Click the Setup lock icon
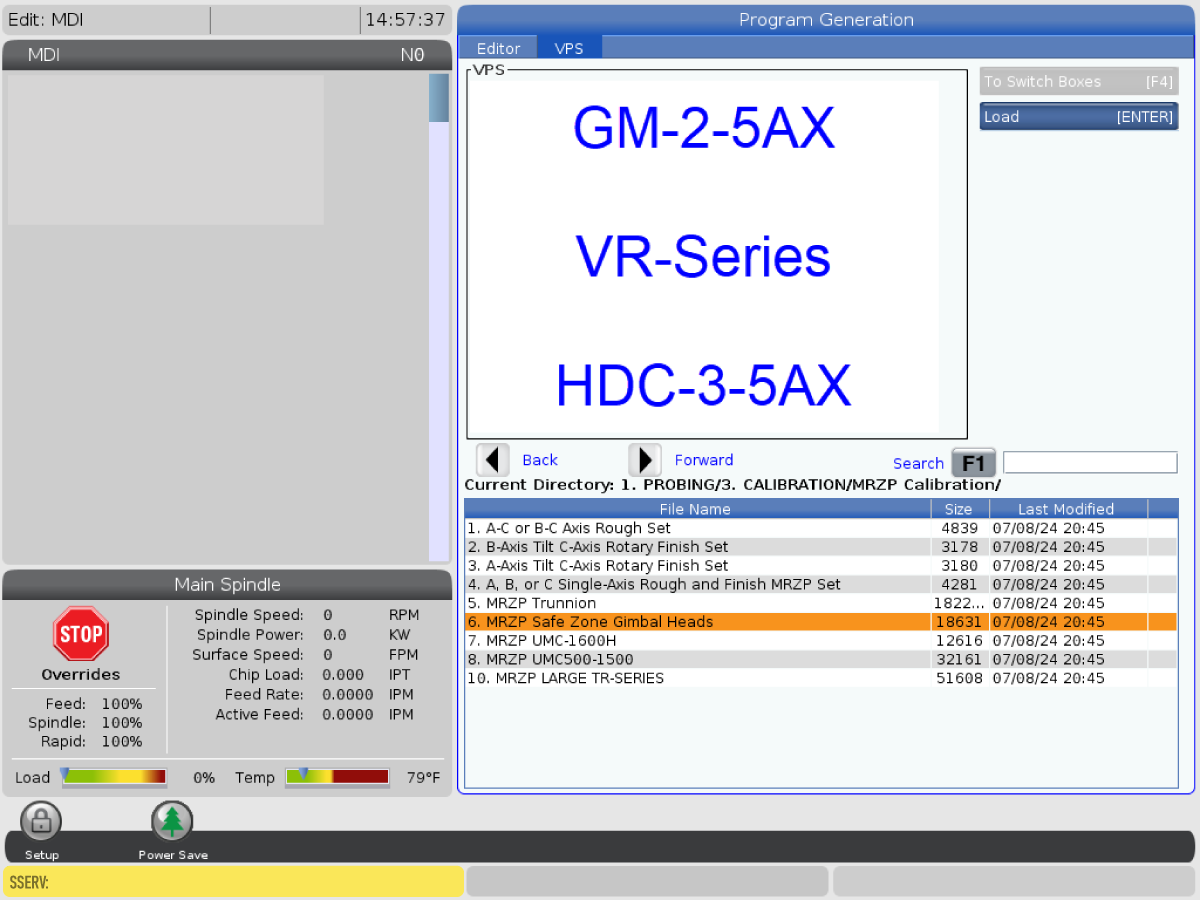The image size is (1200, 900). pyautogui.click(x=41, y=822)
